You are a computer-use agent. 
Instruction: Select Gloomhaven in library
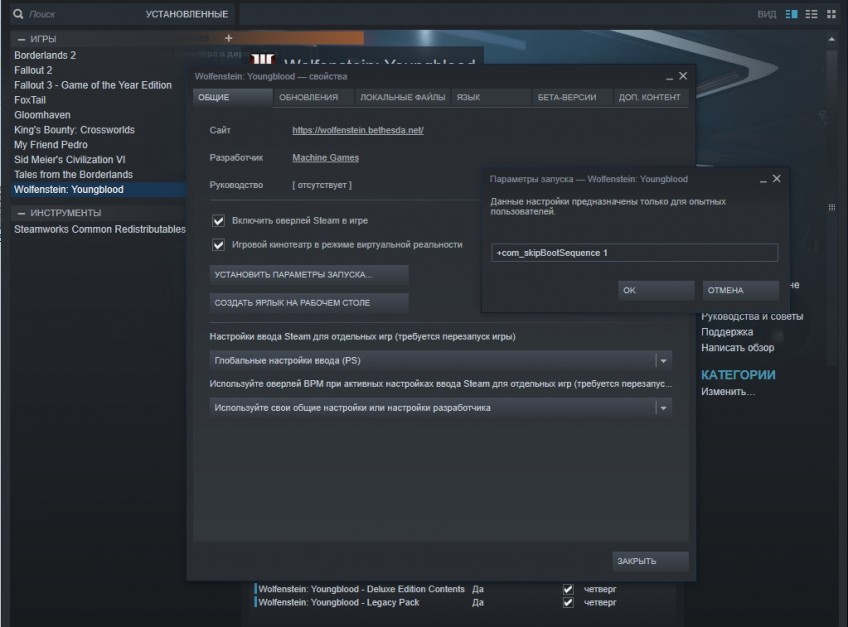point(42,115)
